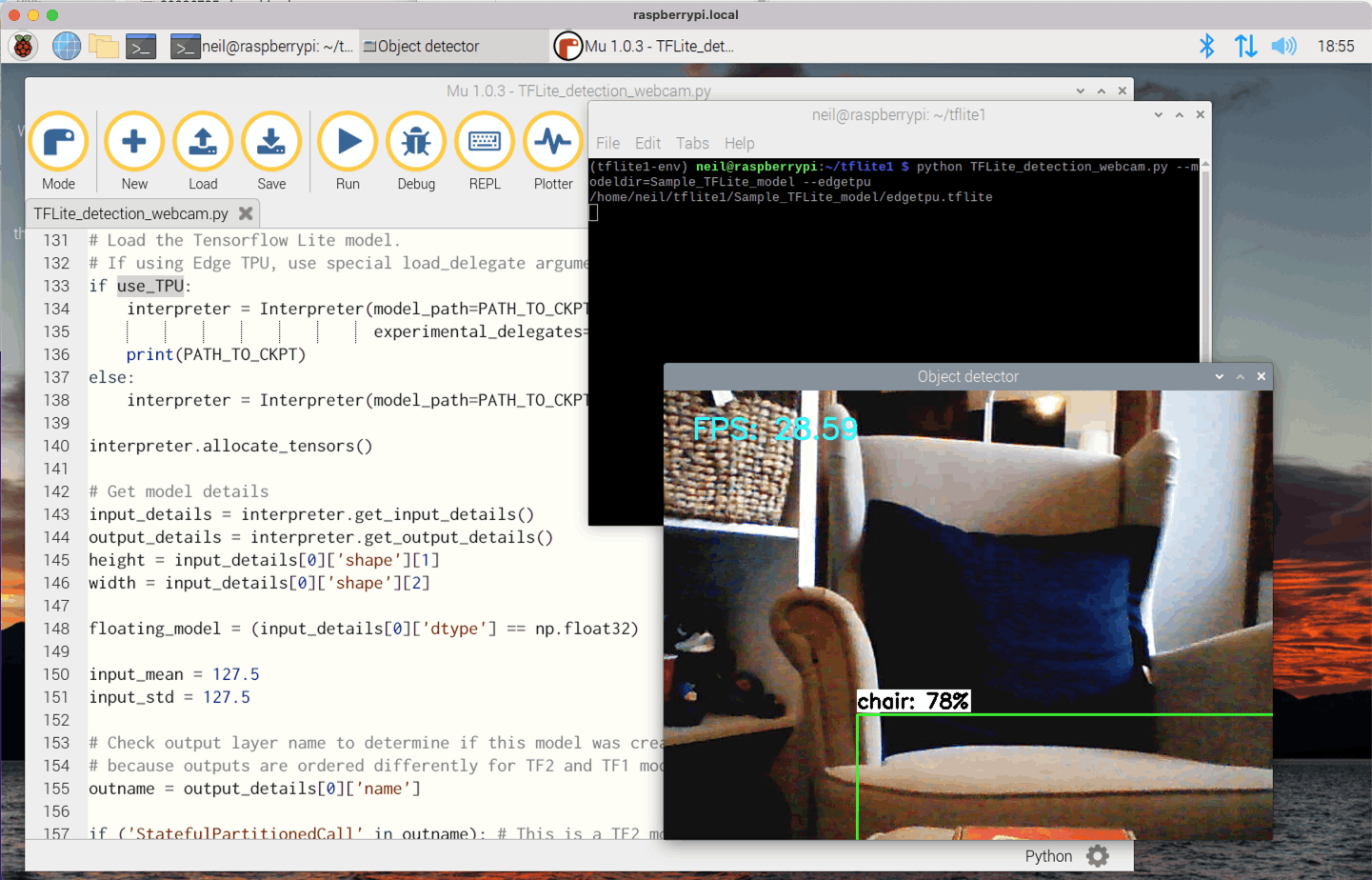
Task: Open the volume control speaker icon
Action: coord(1283,46)
